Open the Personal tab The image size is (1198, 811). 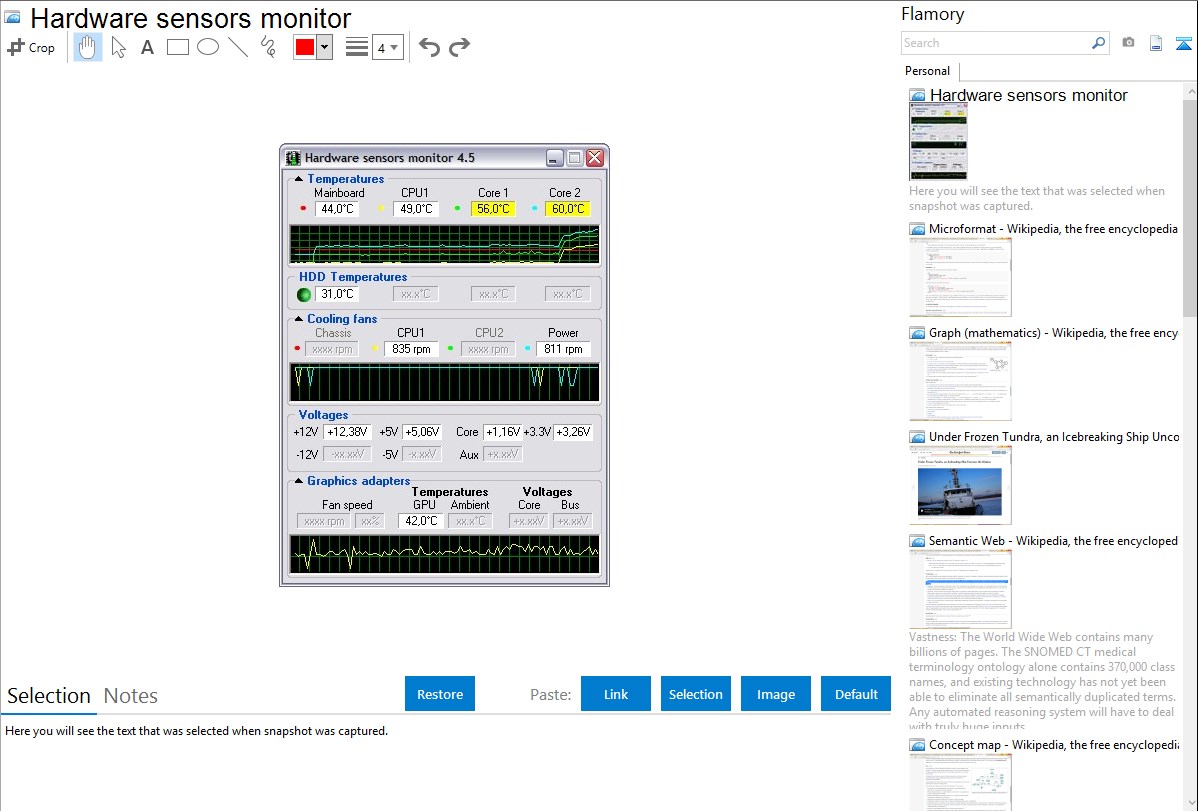[927, 71]
